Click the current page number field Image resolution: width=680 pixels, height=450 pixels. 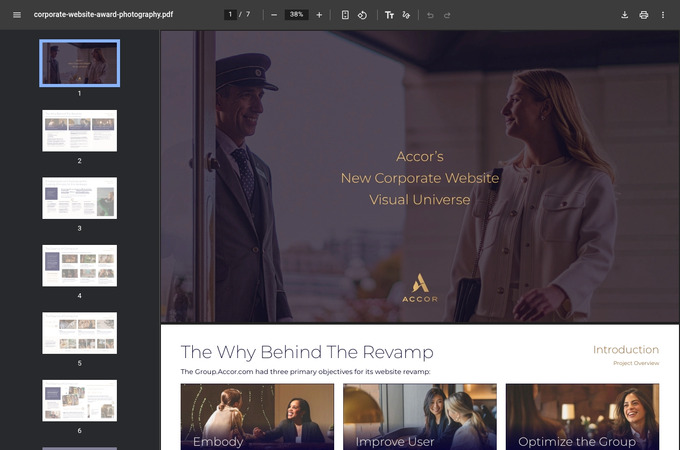point(230,14)
